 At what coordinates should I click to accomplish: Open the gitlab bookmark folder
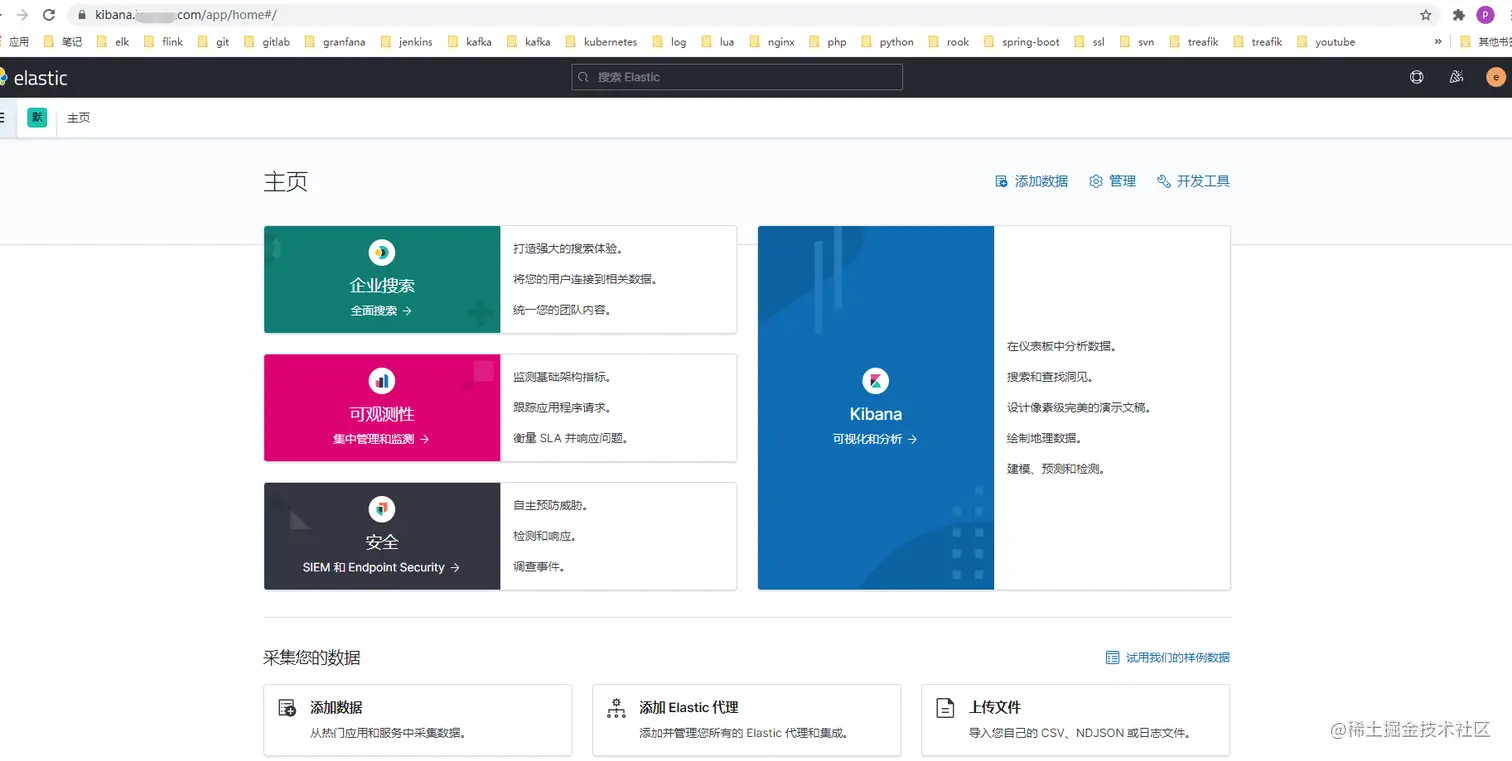tap(267, 42)
